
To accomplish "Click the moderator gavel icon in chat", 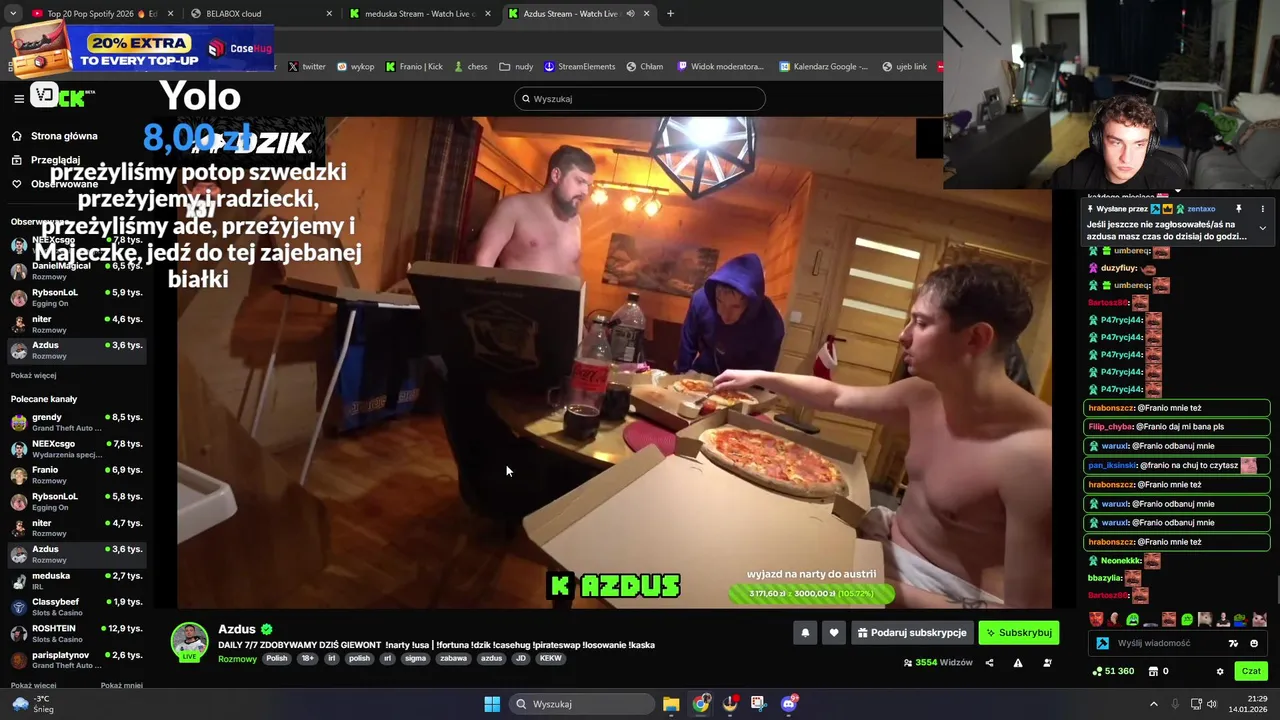I will pyautogui.click(x=1102, y=643).
